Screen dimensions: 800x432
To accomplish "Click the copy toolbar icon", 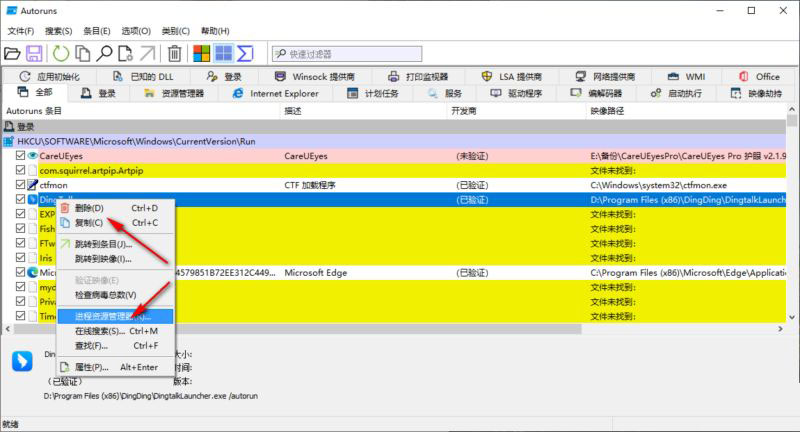I will point(82,54).
